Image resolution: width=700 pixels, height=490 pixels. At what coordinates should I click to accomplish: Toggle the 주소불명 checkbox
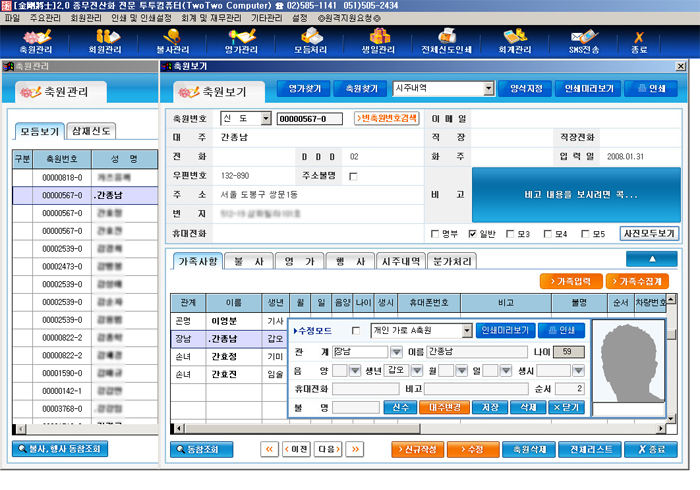tap(353, 176)
